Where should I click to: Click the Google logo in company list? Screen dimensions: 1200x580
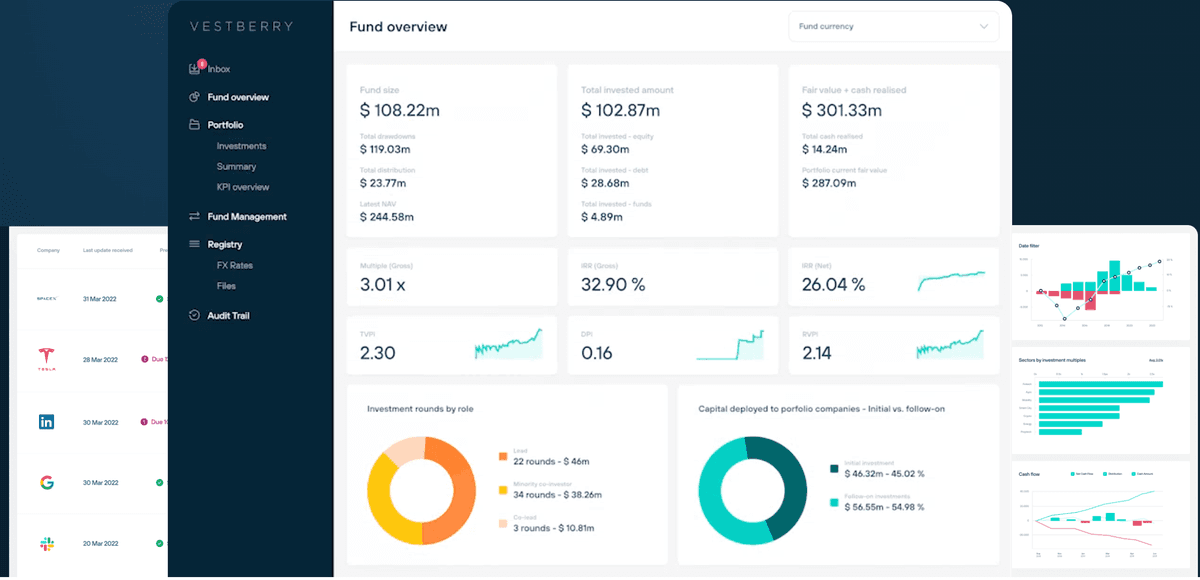[46, 482]
